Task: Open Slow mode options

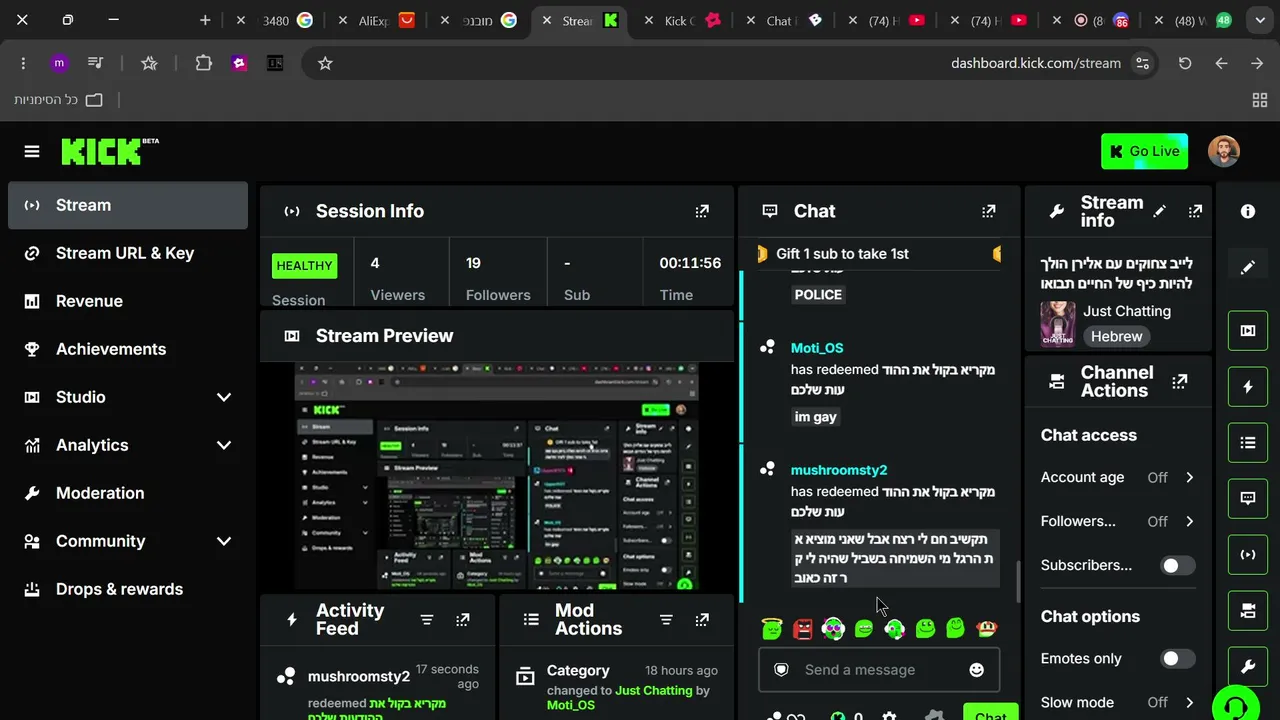Action: (1118, 702)
